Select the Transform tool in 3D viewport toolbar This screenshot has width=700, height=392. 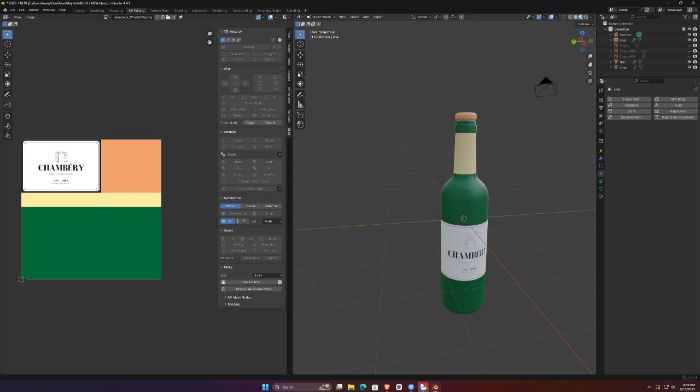300,84
